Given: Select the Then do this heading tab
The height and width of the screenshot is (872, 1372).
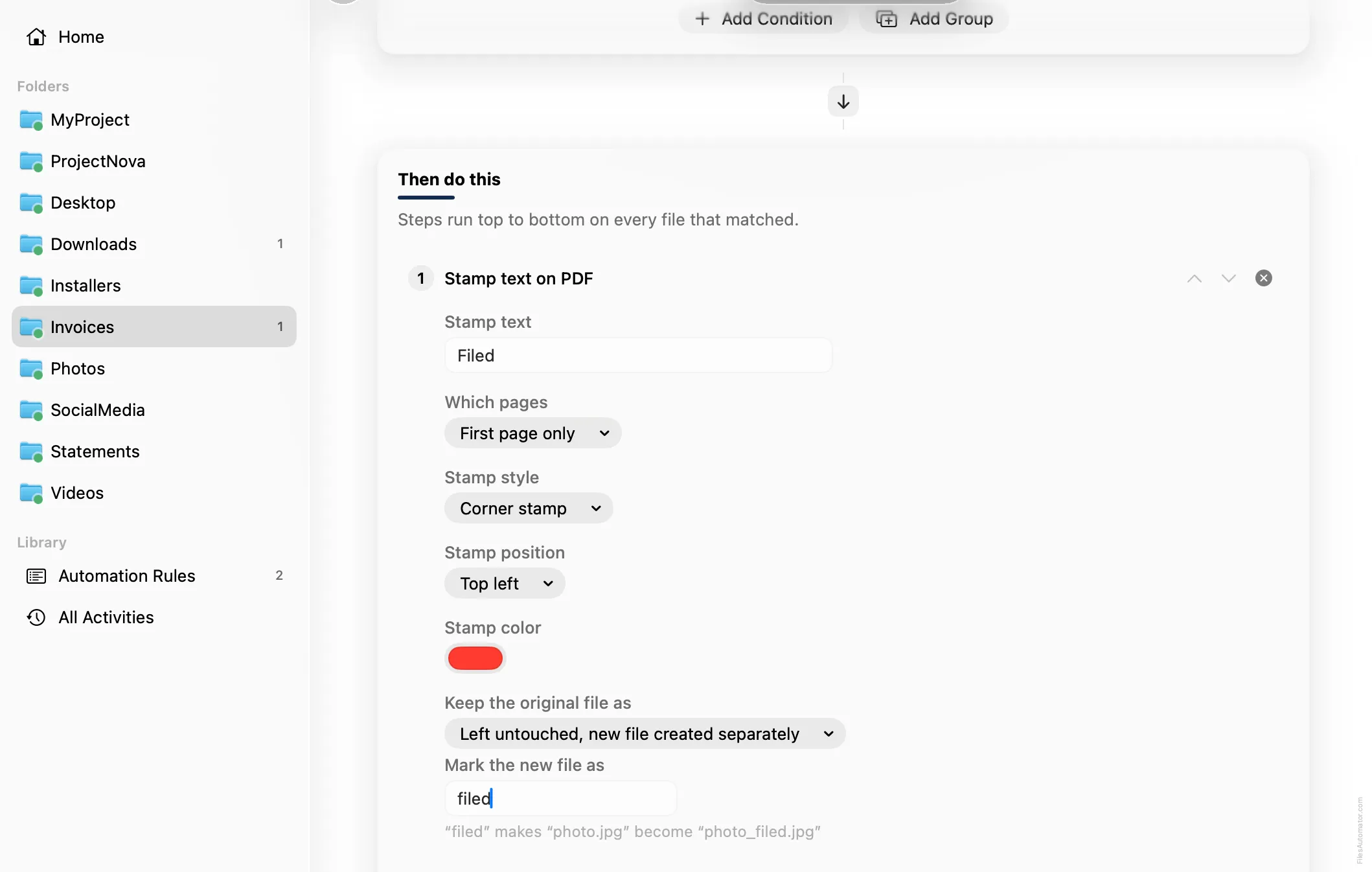Looking at the screenshot, I should (449, 179).
